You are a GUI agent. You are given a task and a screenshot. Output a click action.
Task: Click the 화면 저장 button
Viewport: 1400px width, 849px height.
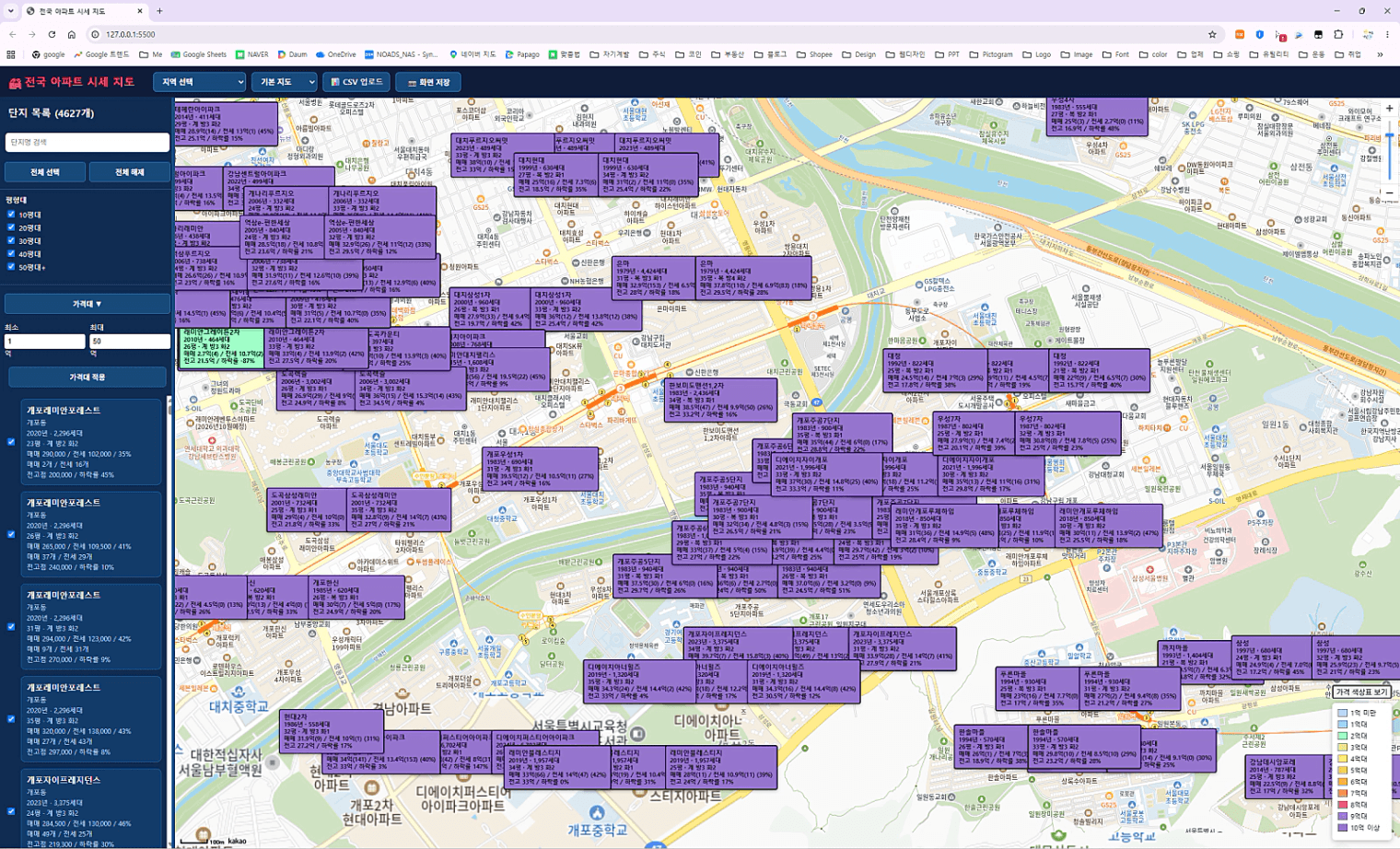coord(428,82)
